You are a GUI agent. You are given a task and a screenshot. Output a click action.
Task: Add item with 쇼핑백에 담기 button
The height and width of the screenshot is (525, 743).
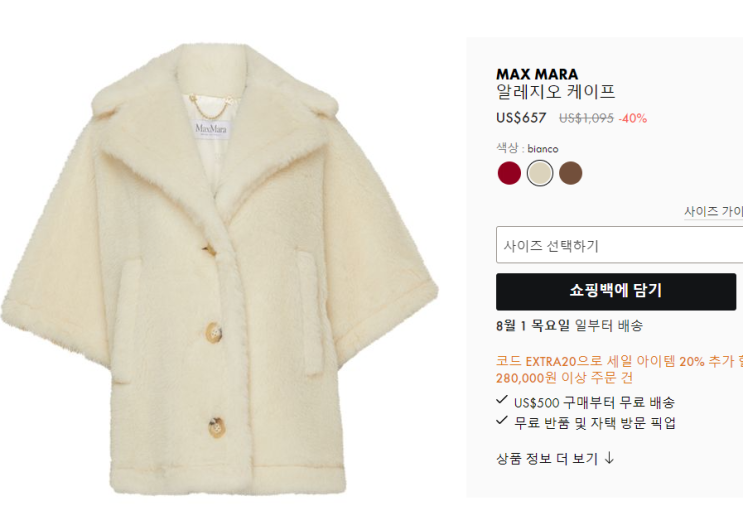(x=616, y=291)
